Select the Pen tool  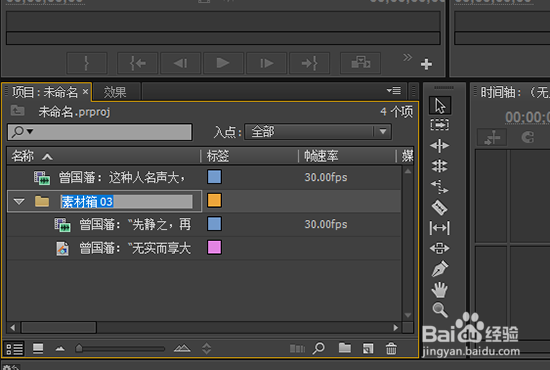440,269
